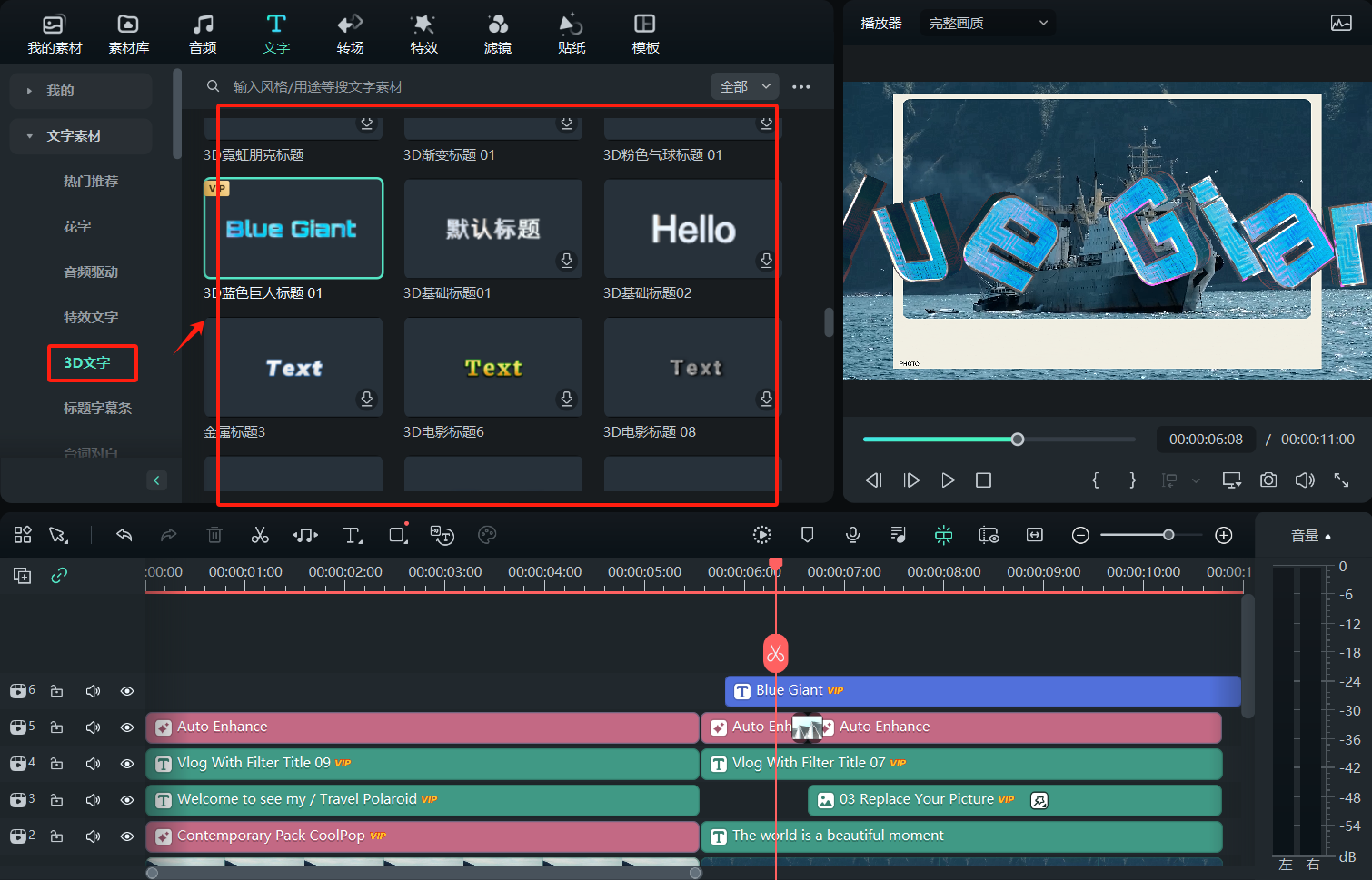Switch to the 滤镜 (filters) tab
This screenshot has height=880, width=1372.
tap(497, 32)
